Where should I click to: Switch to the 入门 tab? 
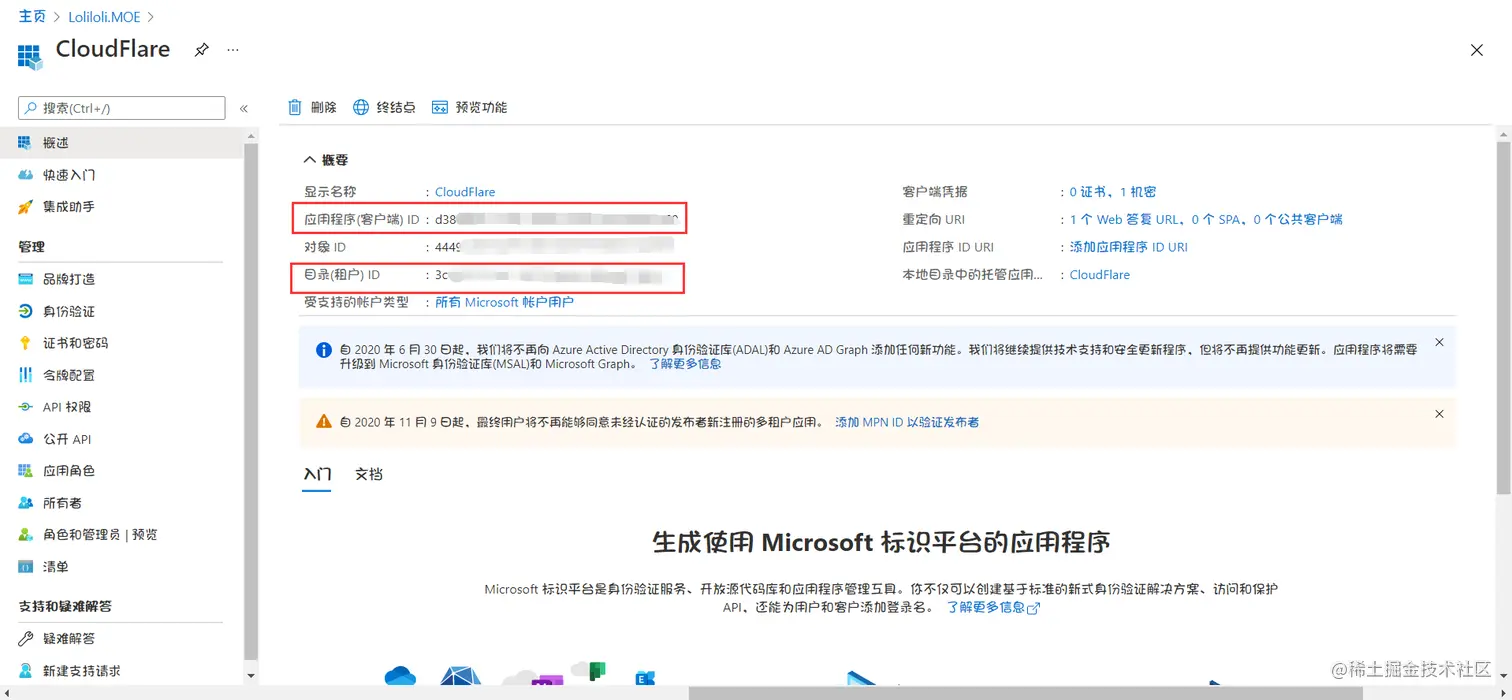coord(317,475)
